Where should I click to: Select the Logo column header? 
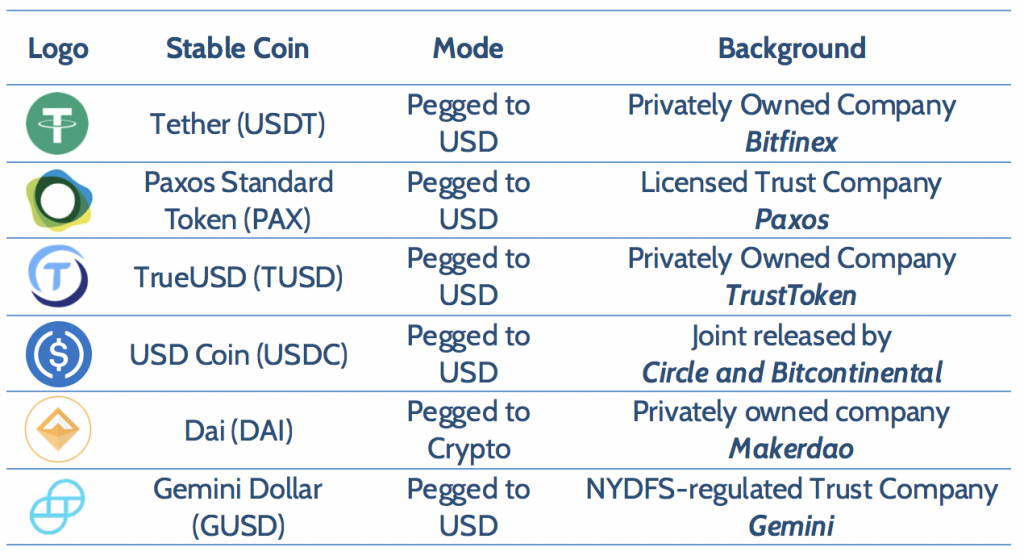click(58, 49)
